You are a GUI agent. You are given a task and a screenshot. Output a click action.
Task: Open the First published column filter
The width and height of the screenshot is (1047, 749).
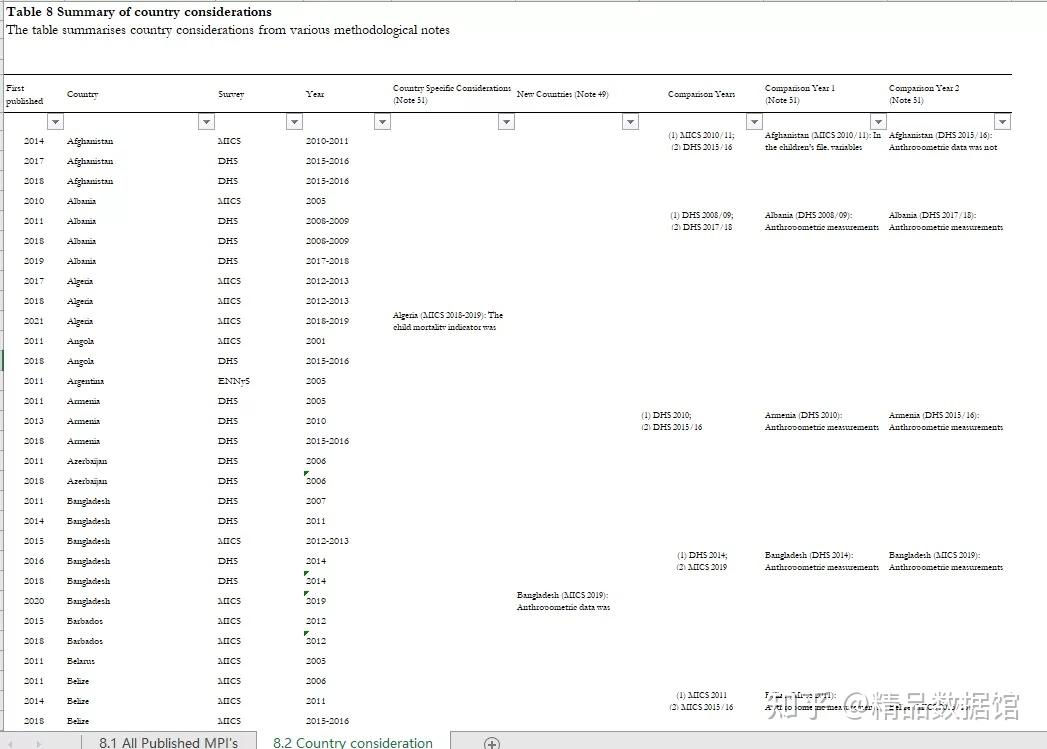coord(55,121)
